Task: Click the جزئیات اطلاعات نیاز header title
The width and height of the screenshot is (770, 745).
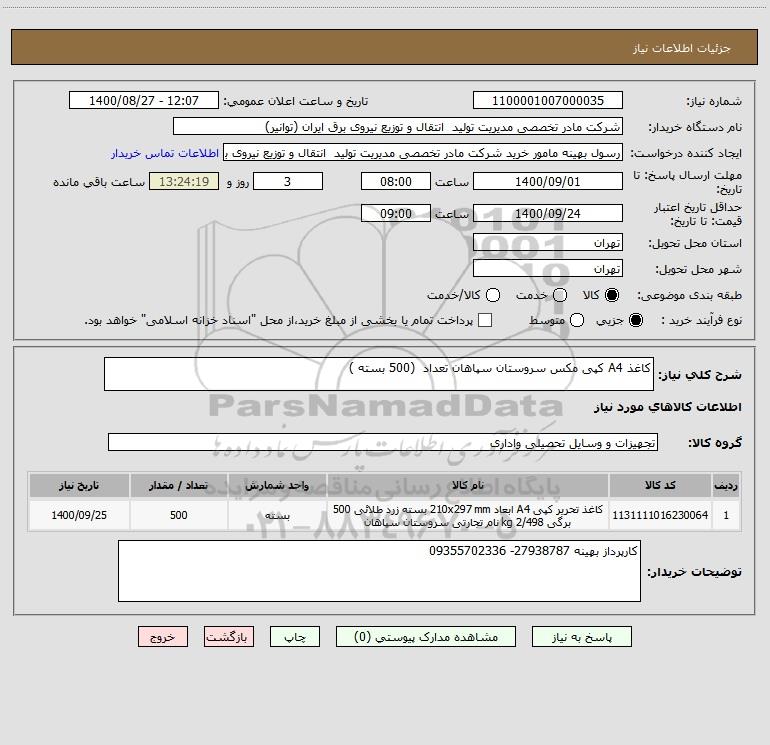Action: (682, 48)
